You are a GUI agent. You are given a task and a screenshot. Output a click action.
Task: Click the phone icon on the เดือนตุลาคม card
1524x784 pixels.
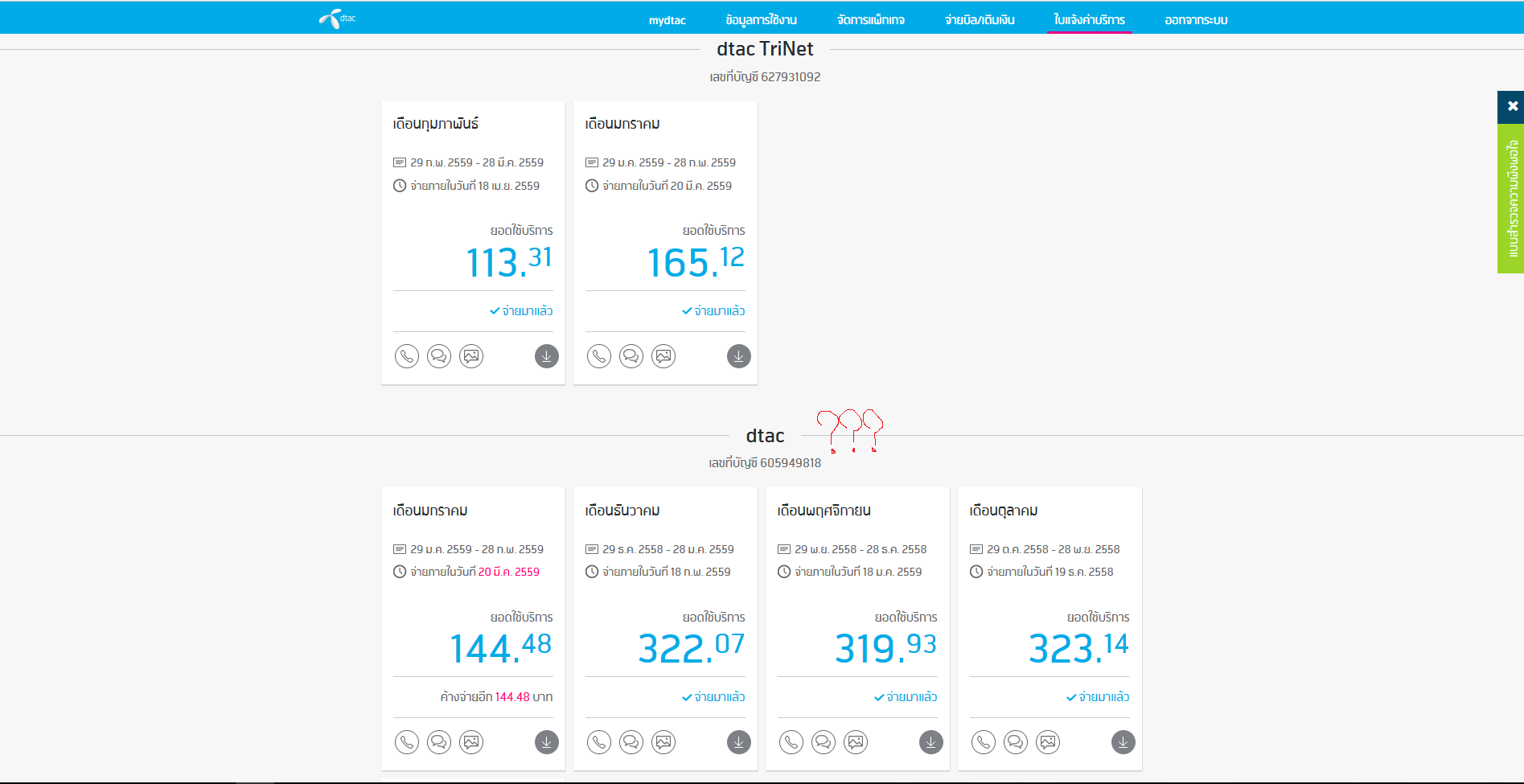[x=984, y=742]
